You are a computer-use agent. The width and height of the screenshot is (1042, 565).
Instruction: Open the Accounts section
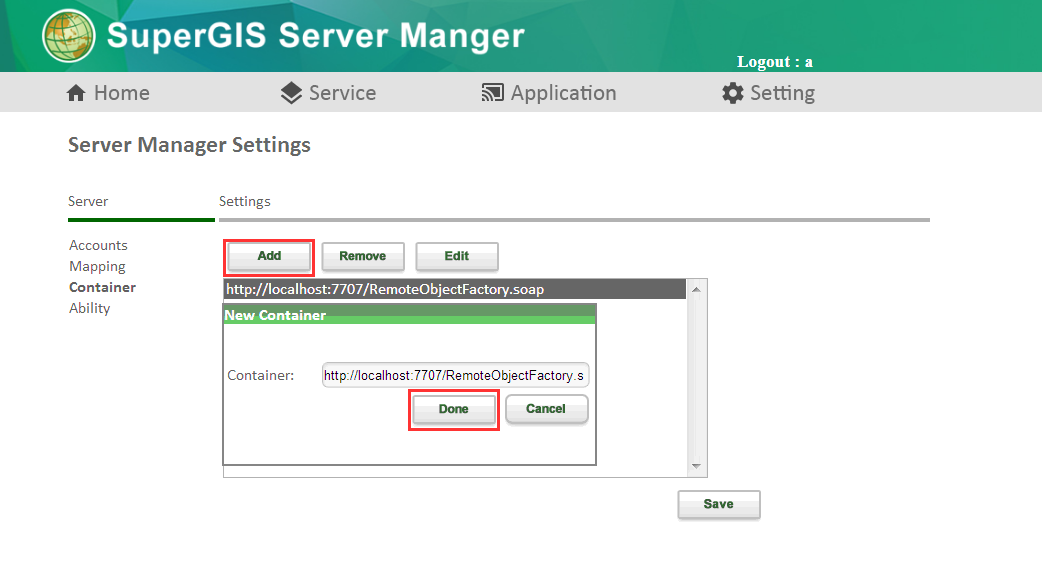(98, 245)
